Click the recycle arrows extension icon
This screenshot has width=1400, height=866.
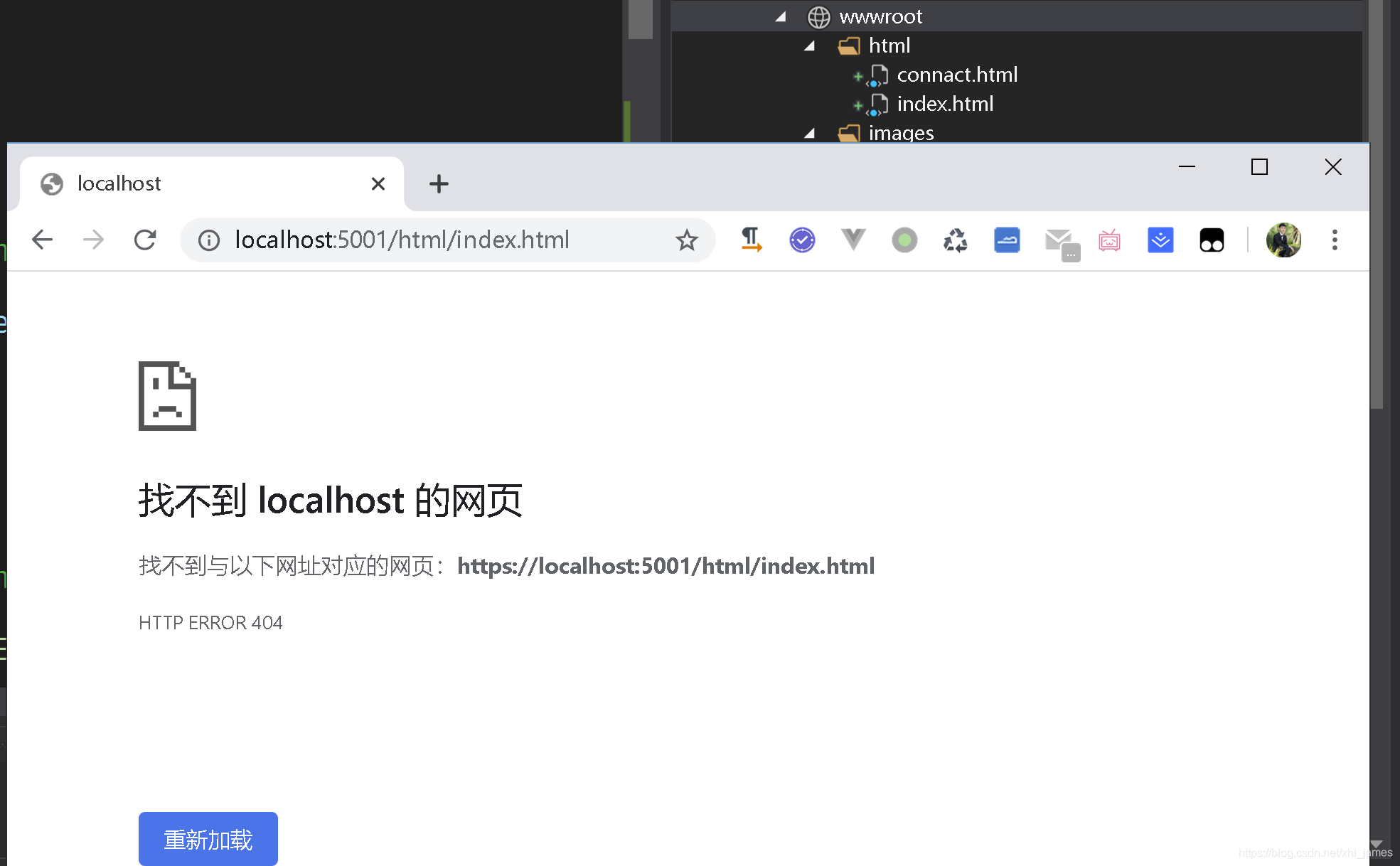click(956, 240)
